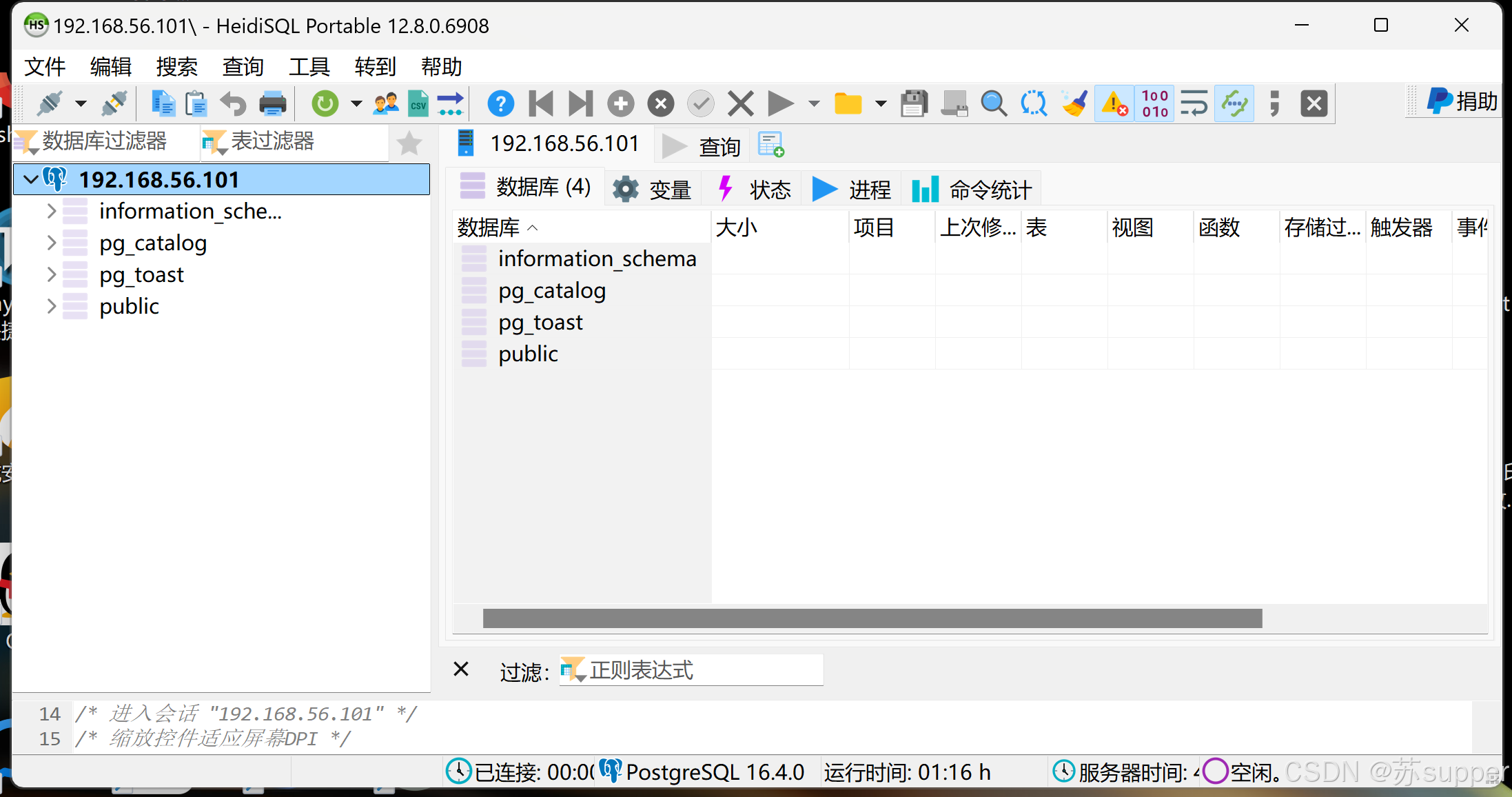Click the CSV export grid icon

click(418, 104)
